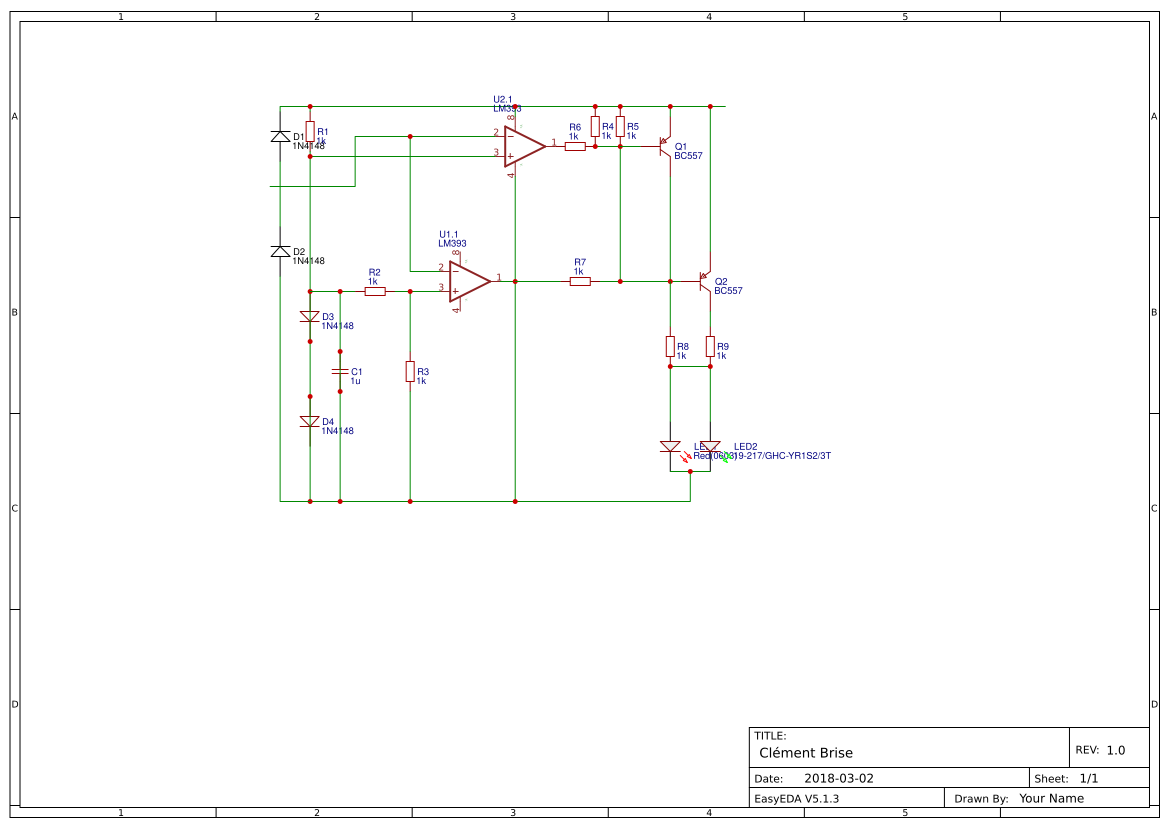The height and width of the screenshot is (828, 1171).
Task: Click the R3 resistor symbol
Action: [x=410, y=371]
